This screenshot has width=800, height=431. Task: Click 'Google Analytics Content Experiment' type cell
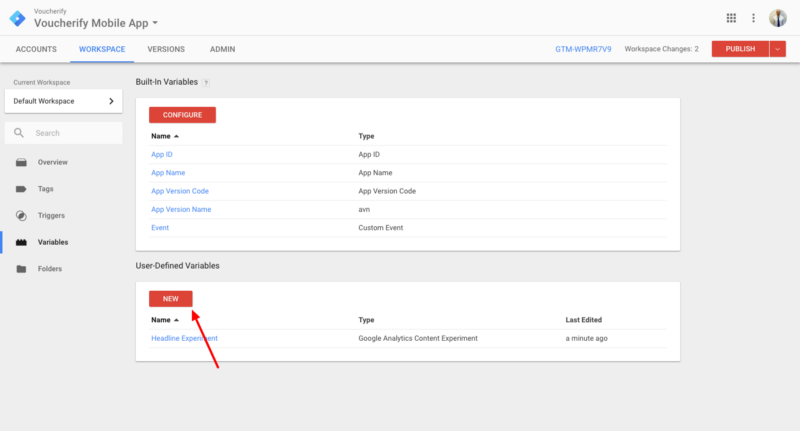click(418, 338)
